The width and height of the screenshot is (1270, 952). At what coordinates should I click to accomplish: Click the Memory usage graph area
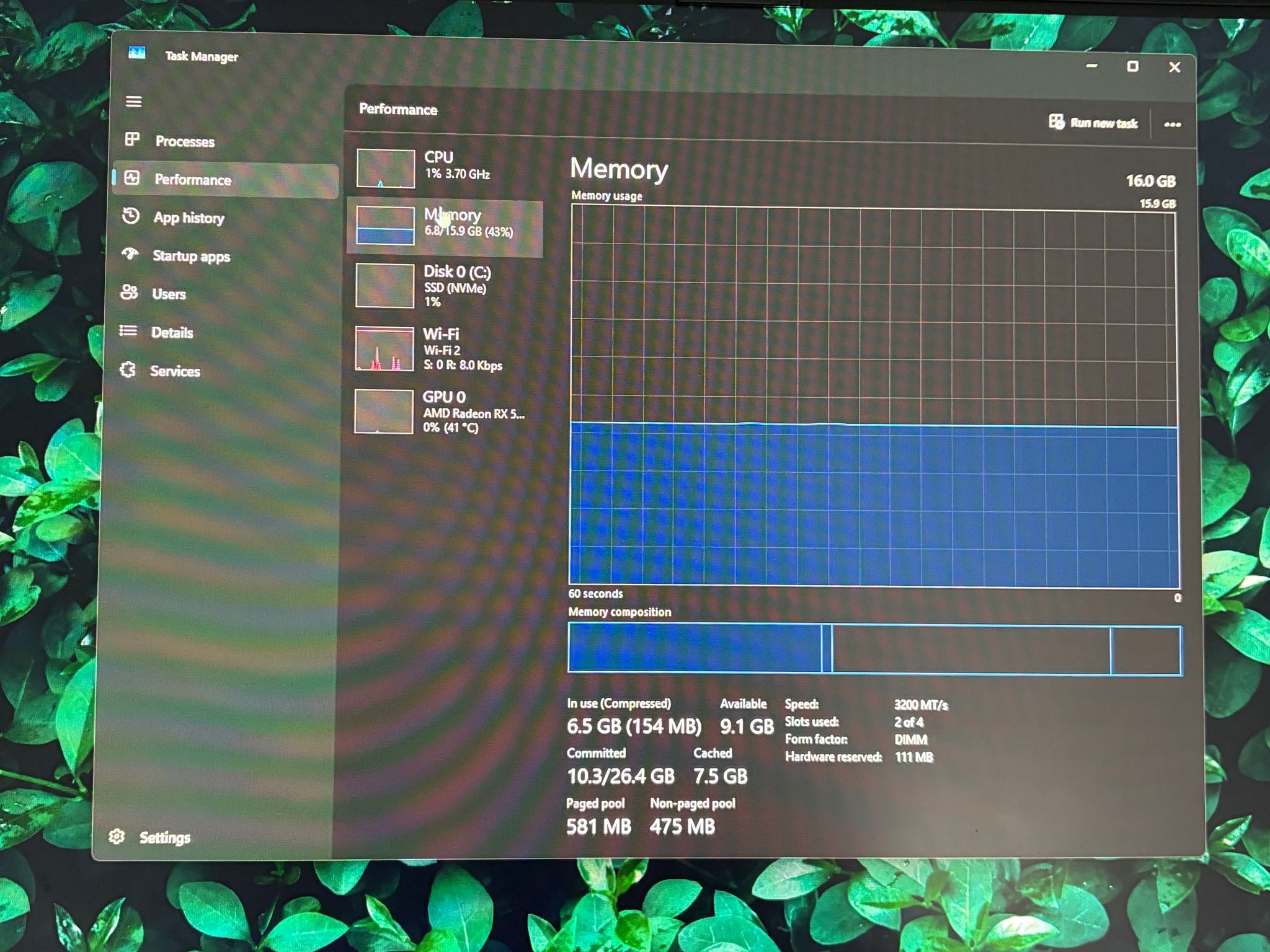pos(874,397)
